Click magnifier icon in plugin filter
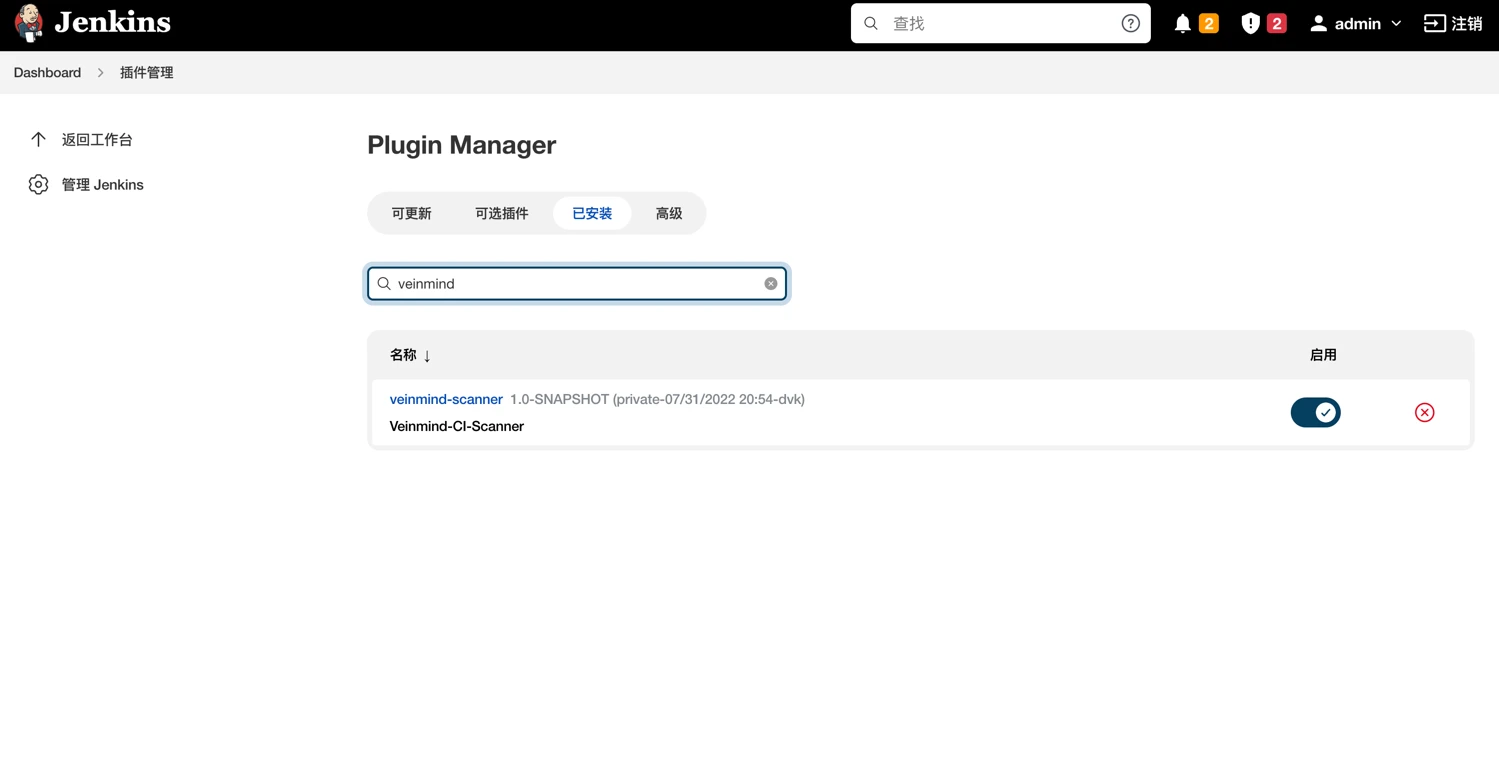The image size is (1499, 768). click(x=384, y=284)
